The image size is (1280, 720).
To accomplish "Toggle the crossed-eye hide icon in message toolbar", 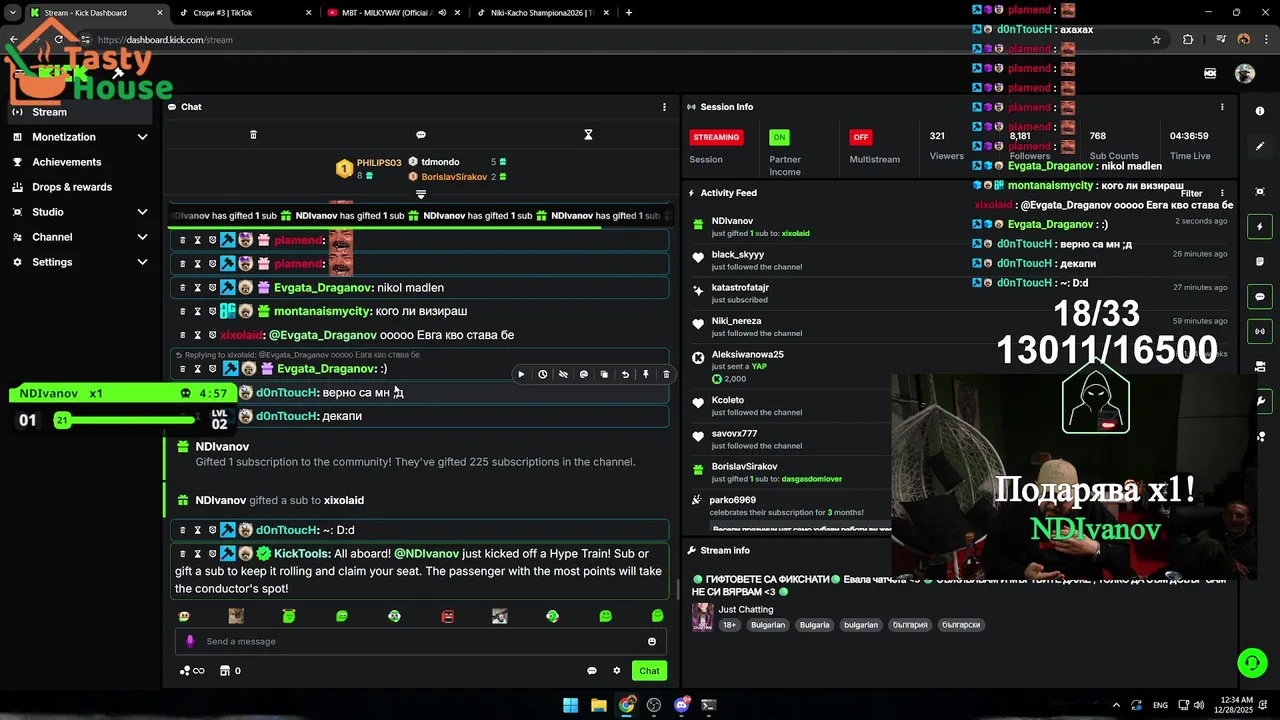I will click(563, 375).
